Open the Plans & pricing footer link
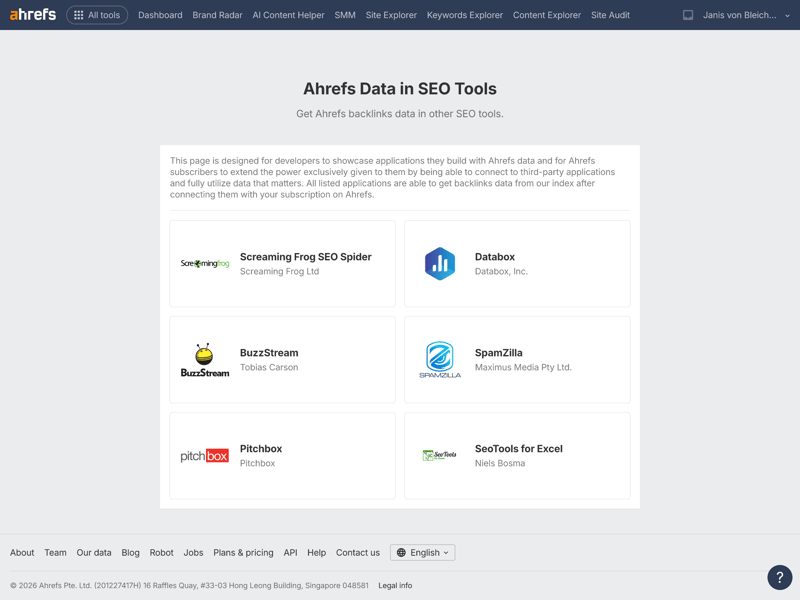This screenshot has width=800, height=600. coord(243,552)
